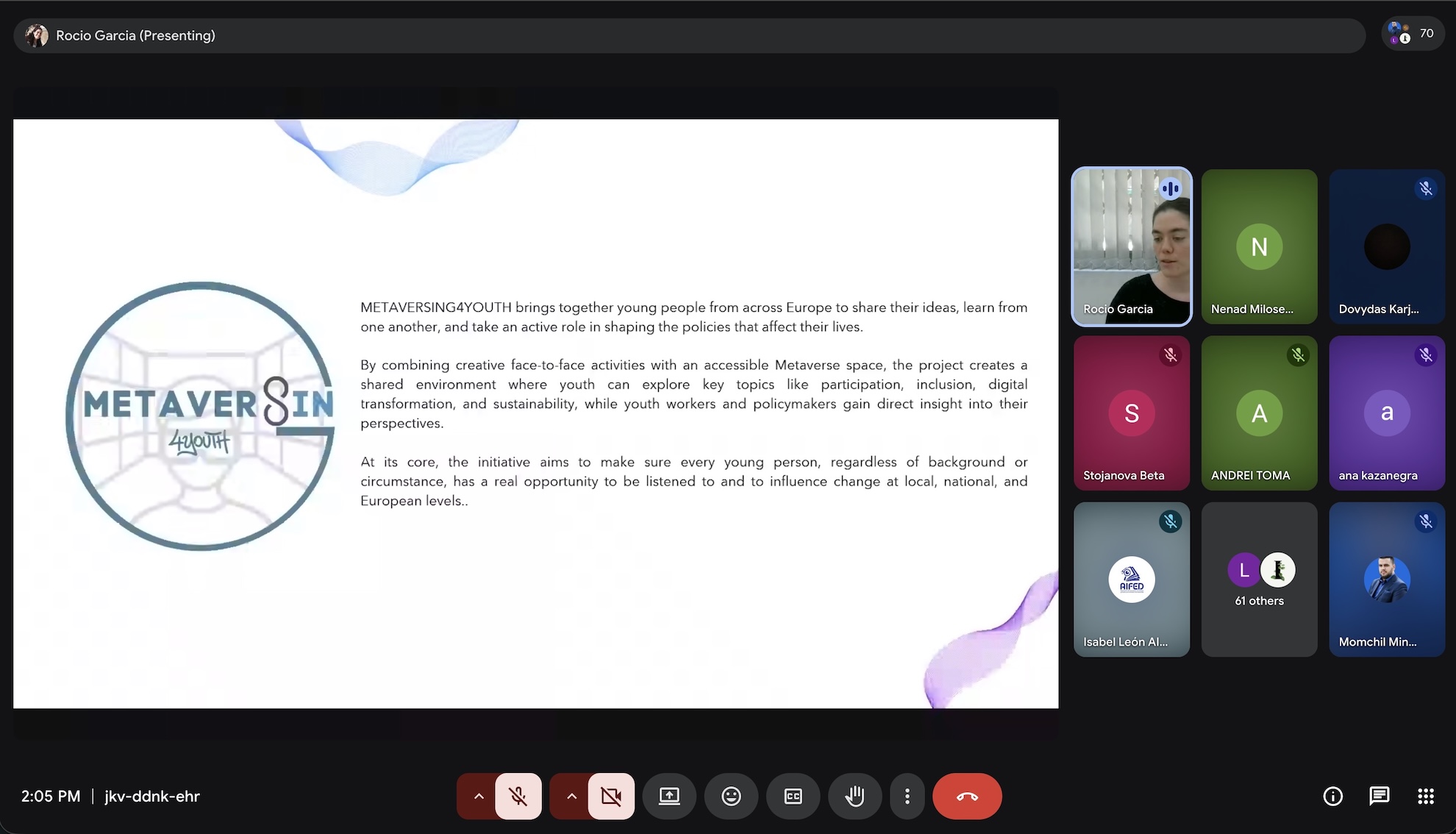Click the meeting code jkv-ddnk-ehr
Screen dimensions: 1456x834
[152, 796]
